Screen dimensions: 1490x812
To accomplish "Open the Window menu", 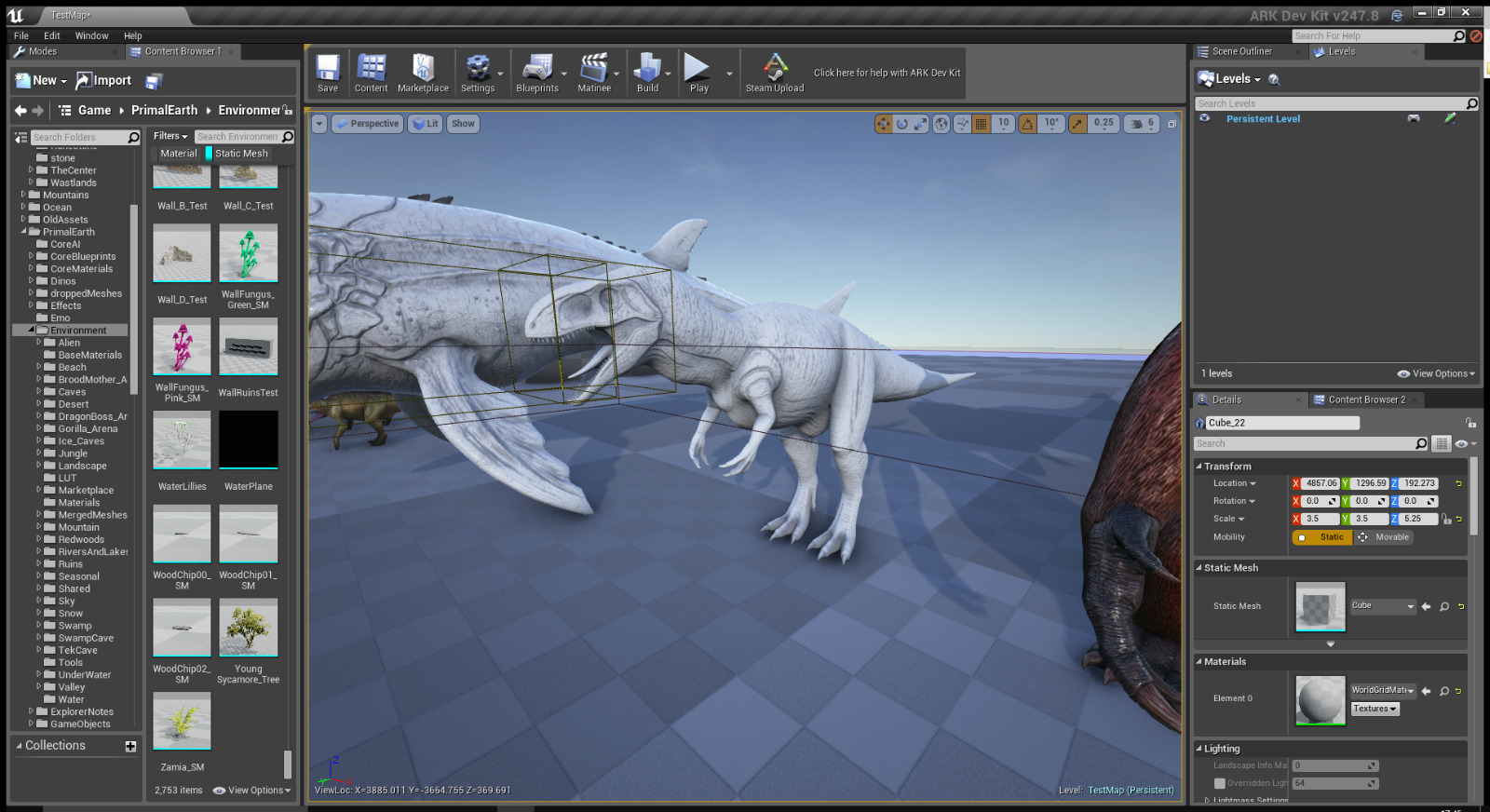I will tap(91, 36).
